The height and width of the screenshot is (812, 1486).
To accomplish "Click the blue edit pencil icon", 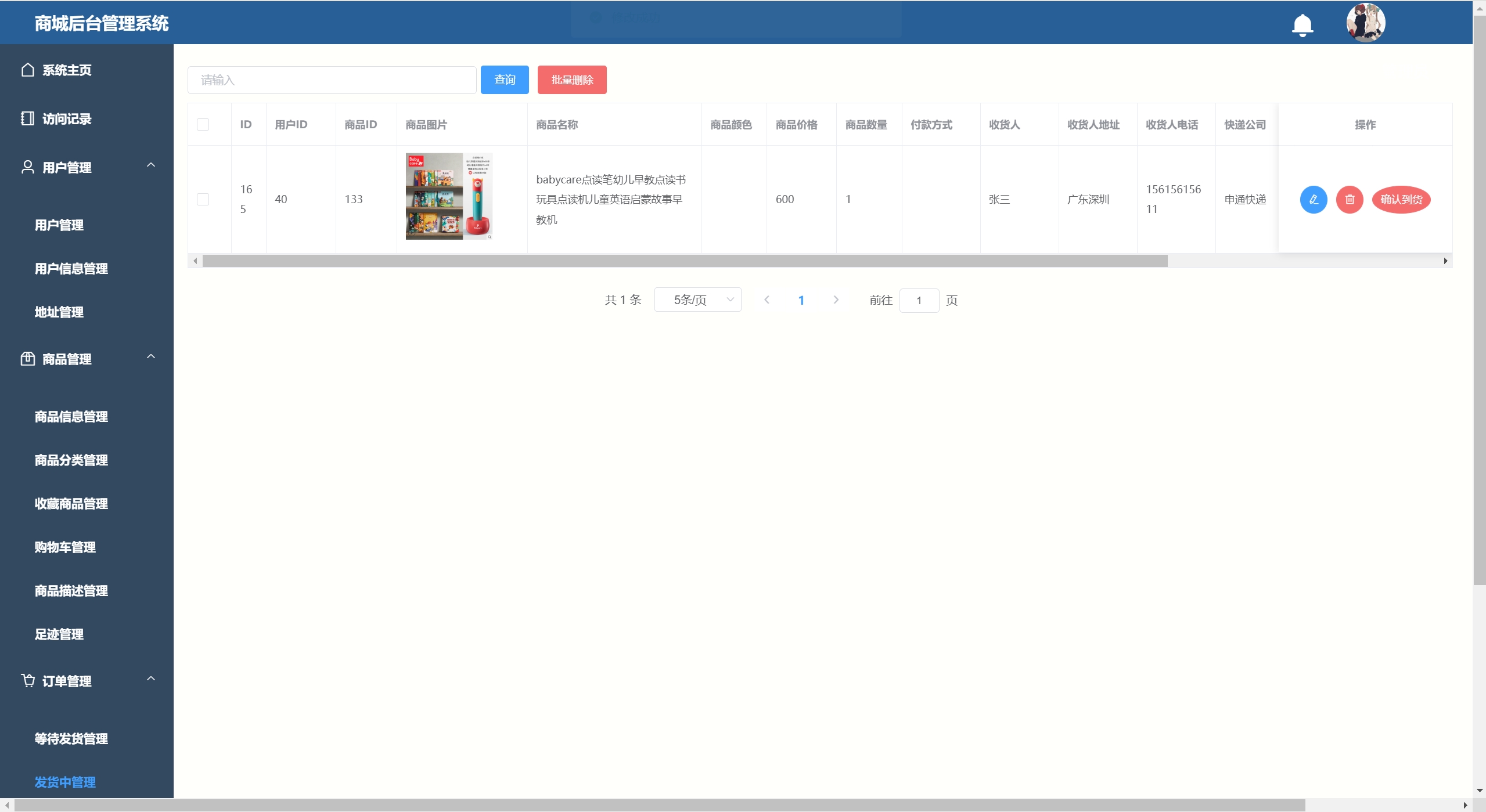I will pos(1313,200).
